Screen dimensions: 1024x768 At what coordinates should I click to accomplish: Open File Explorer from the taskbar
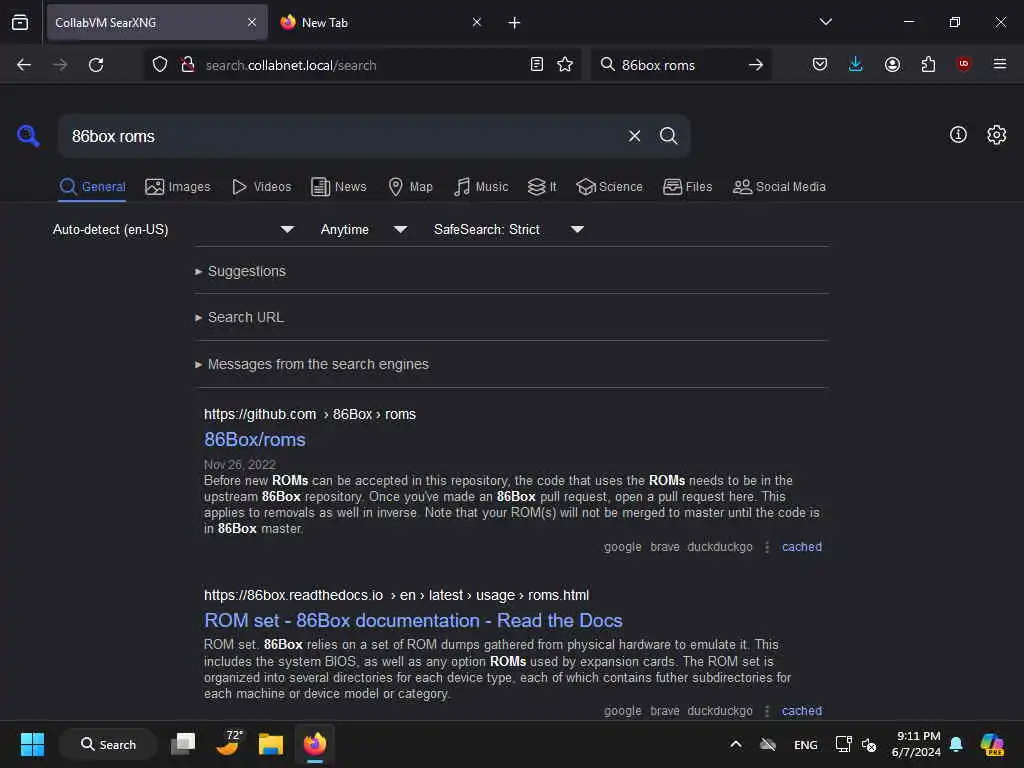(270, 744)
